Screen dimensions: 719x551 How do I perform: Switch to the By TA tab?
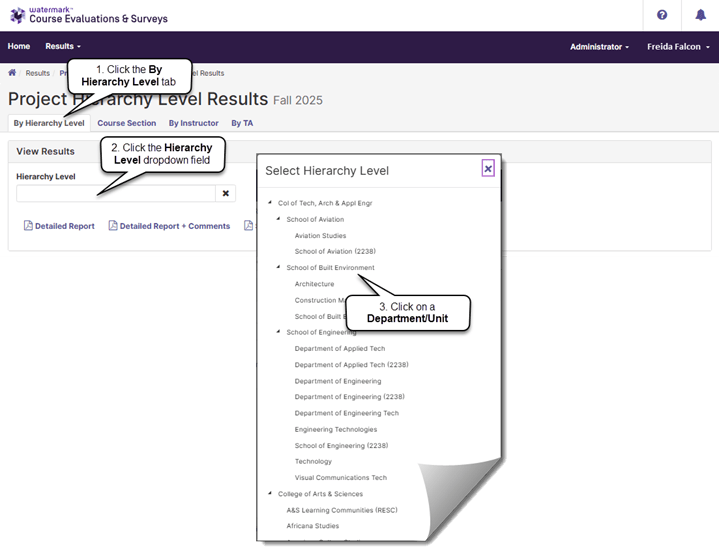[242, 123]
